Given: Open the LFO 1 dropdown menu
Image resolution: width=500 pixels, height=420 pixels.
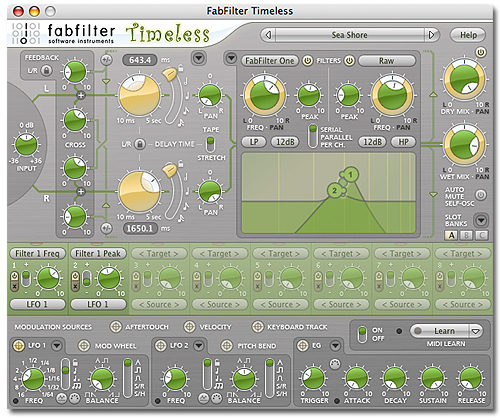Looking at the screenshot, I should click(57, 346).
